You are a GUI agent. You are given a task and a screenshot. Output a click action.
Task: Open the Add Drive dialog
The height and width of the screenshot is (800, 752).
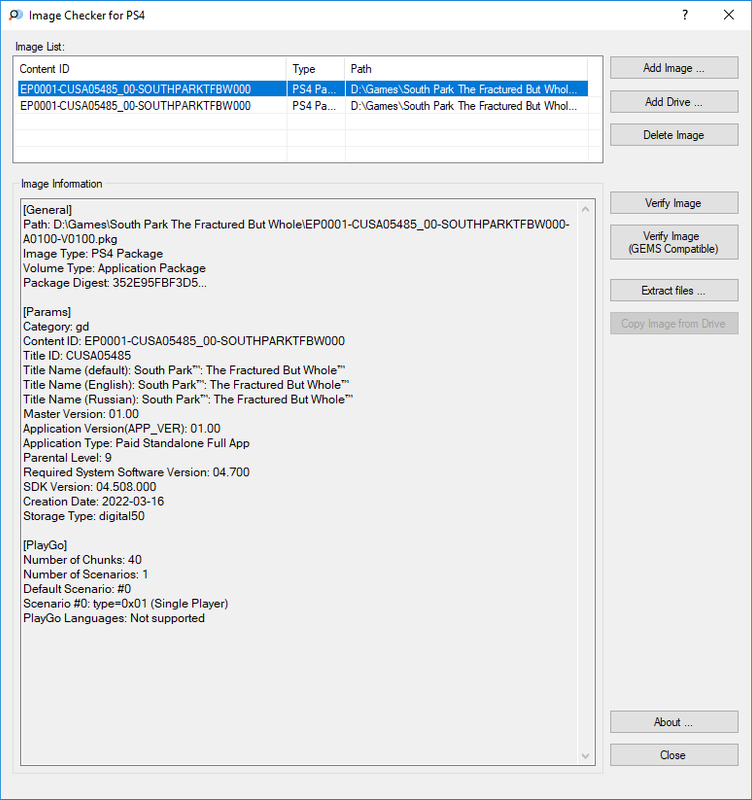point(674,102)
